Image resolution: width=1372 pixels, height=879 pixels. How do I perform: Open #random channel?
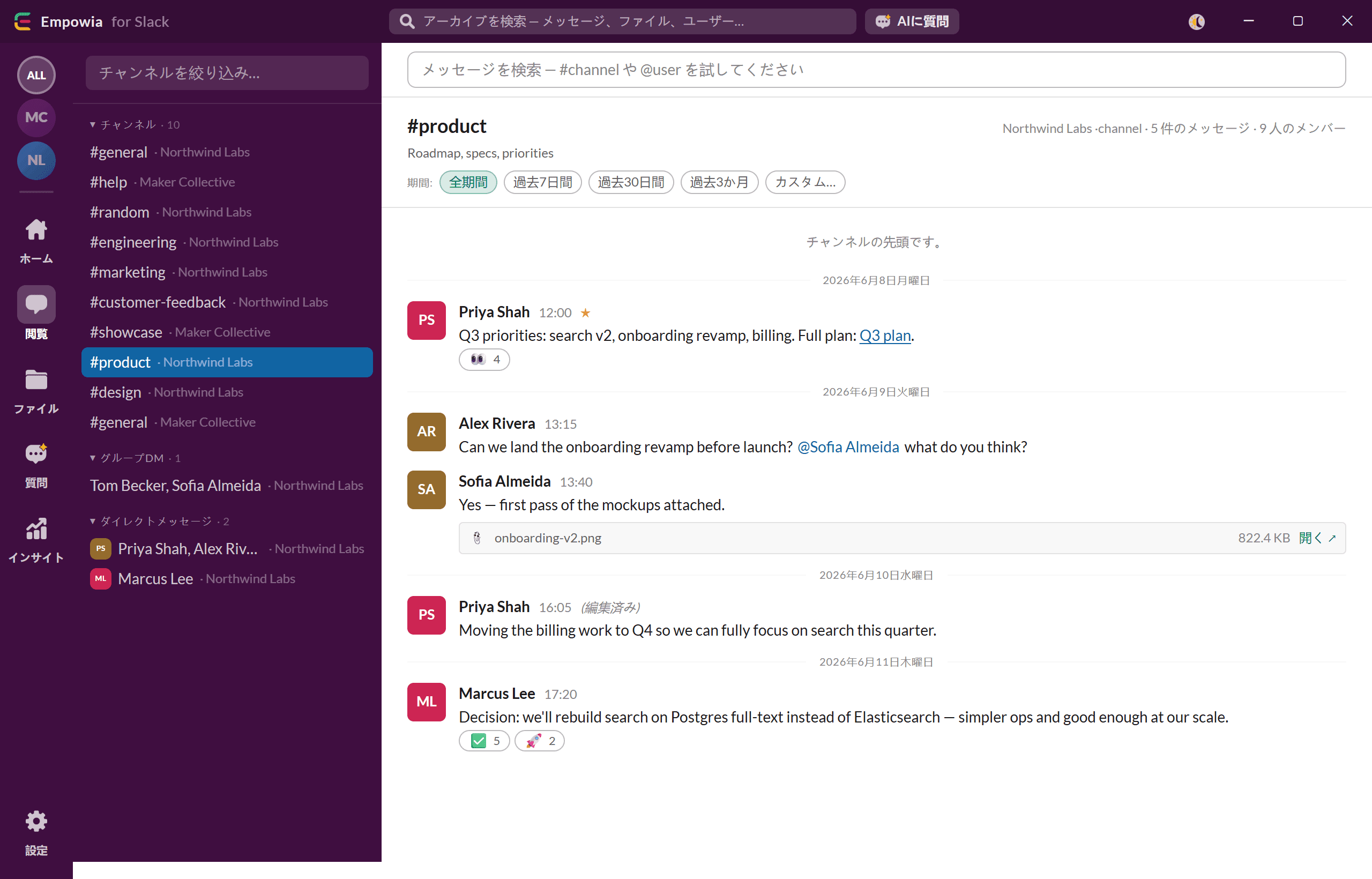[227, 212]
